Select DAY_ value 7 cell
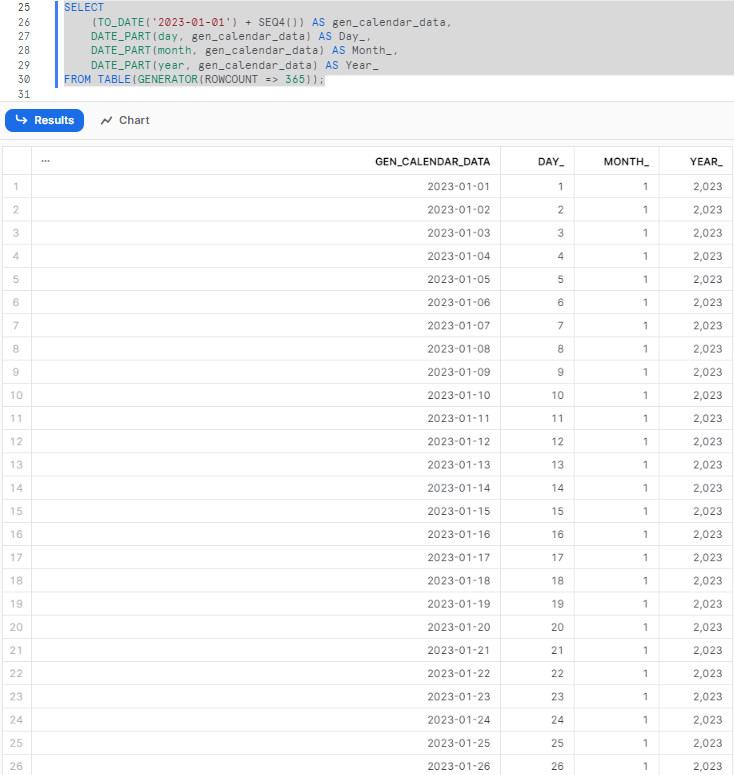This screenshot has height=775, width=734. [x=537, y=326]
